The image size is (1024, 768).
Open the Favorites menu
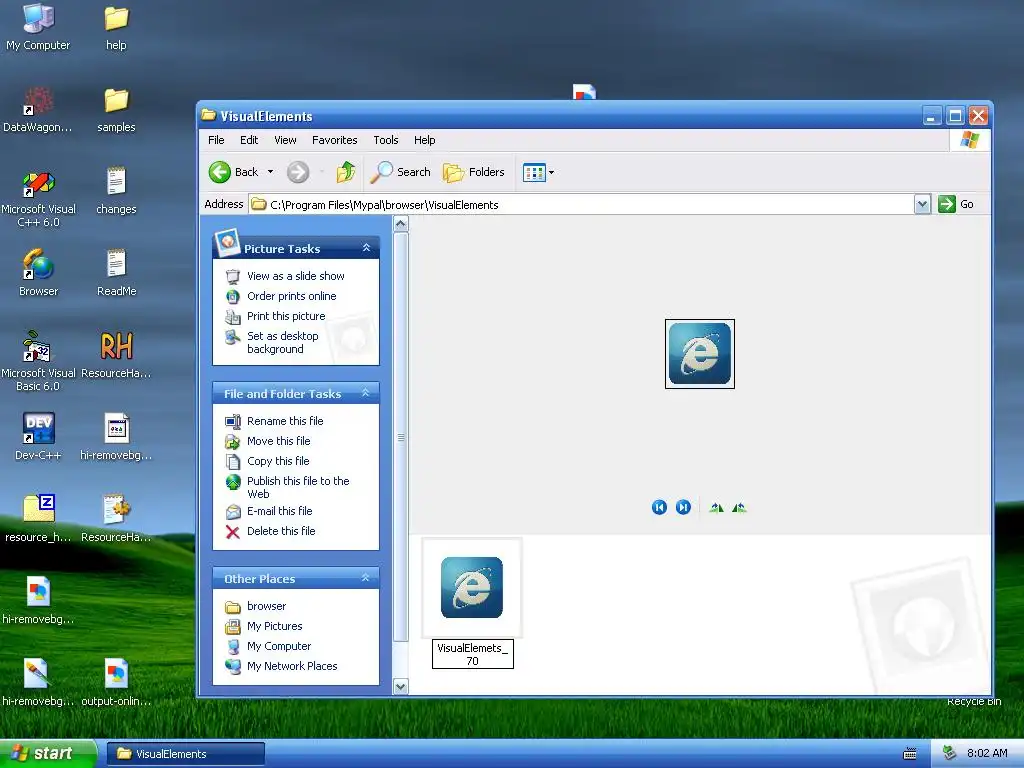pyautogui.click(x=334, y=140)
